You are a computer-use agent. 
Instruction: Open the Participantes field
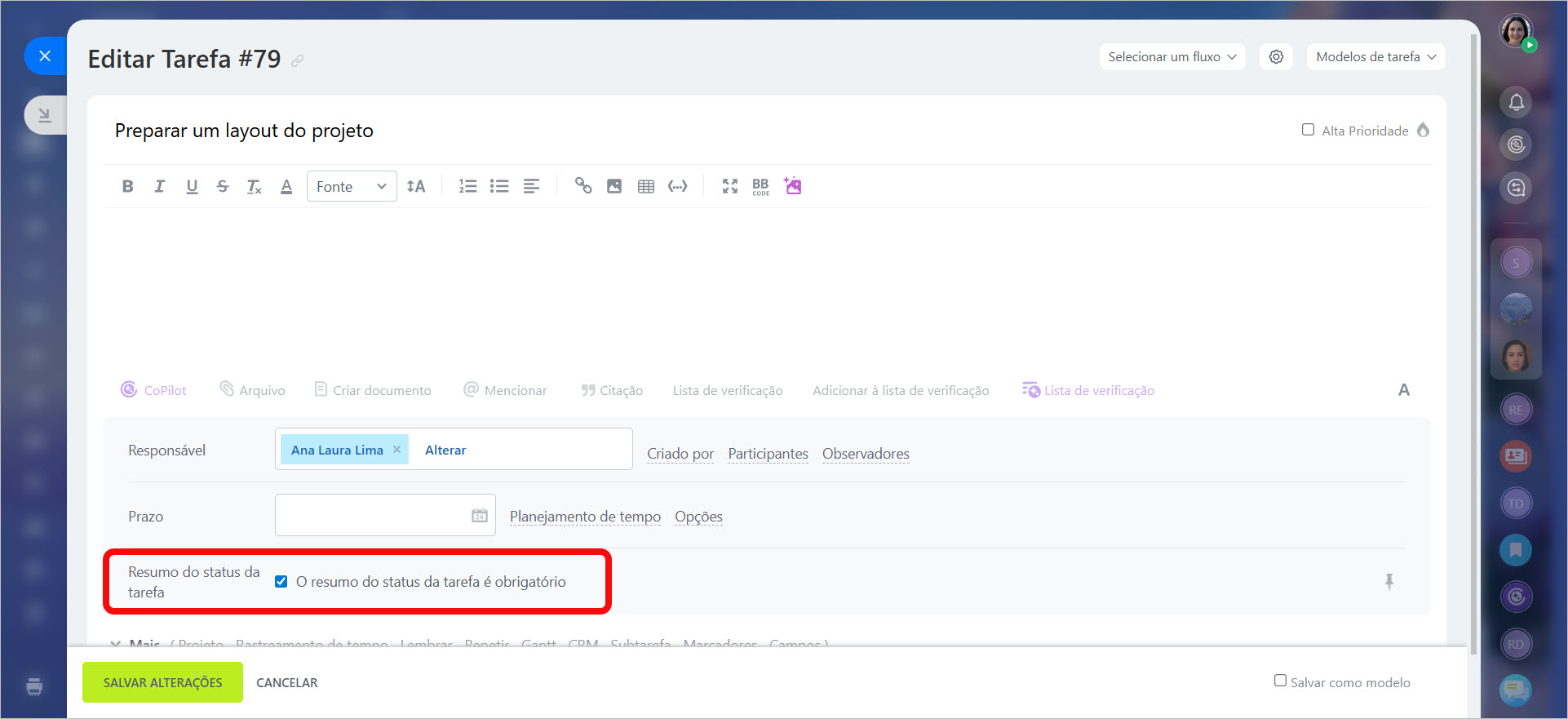(x=768, y=454)
